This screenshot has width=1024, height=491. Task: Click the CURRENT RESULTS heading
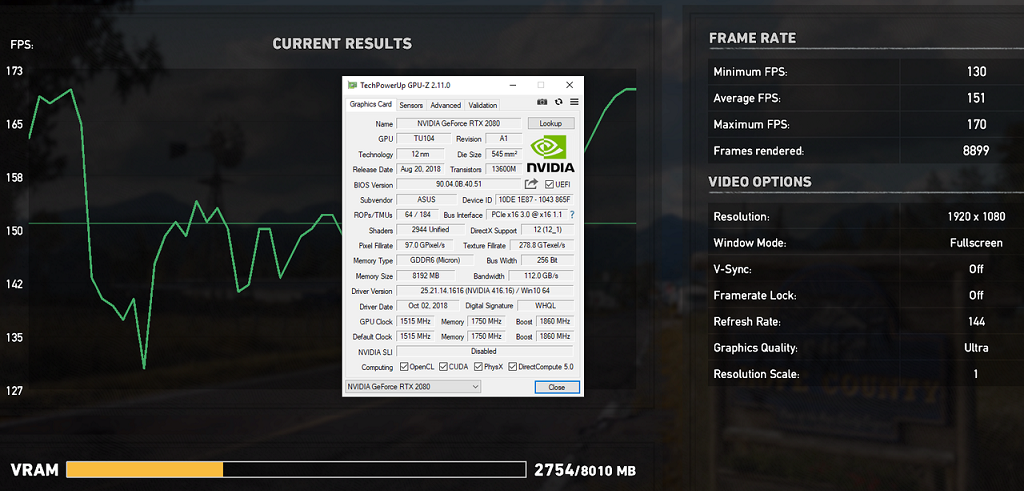click(x=342, y=44)
